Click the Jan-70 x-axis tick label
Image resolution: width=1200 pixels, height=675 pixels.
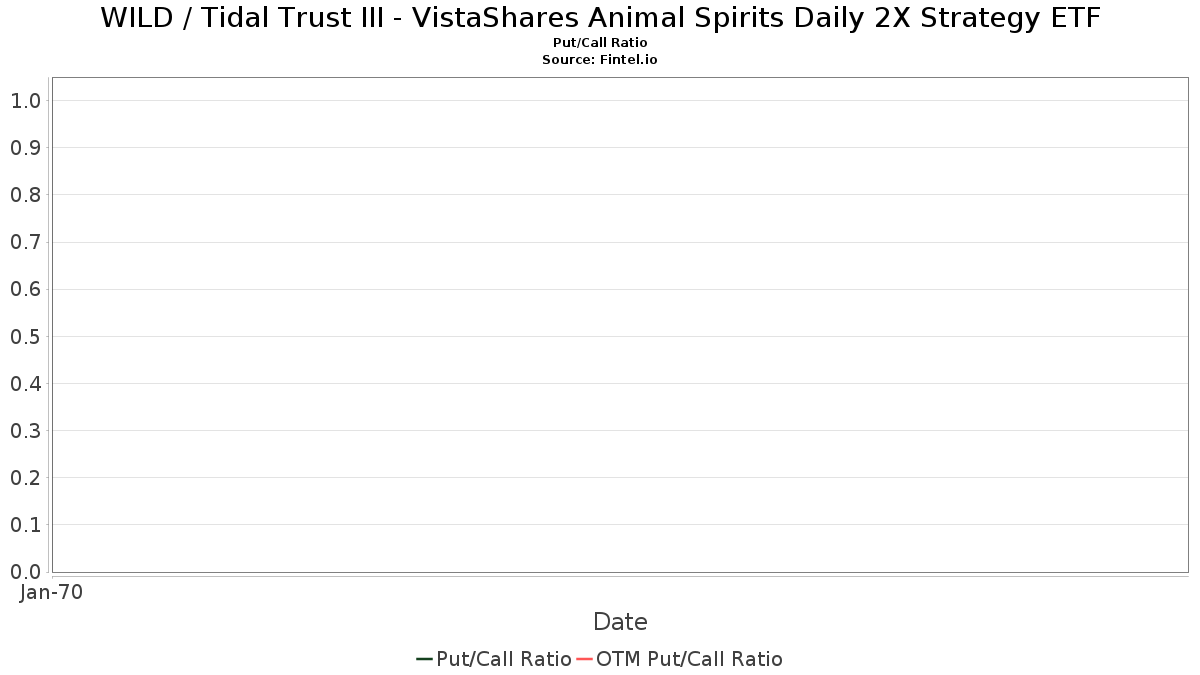tap(51, 592)
